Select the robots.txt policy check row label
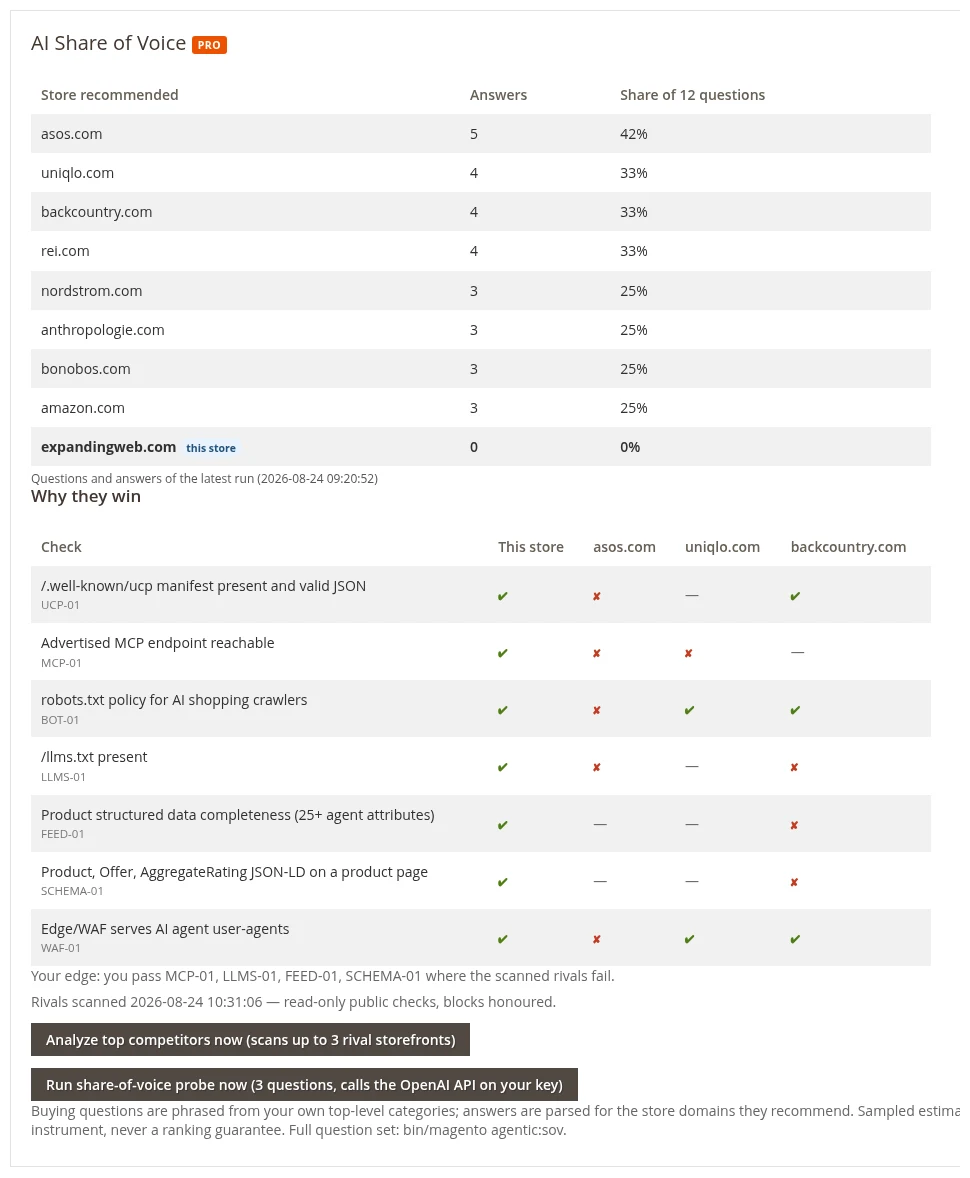970x1178 pixels. (x=174, y=700)
